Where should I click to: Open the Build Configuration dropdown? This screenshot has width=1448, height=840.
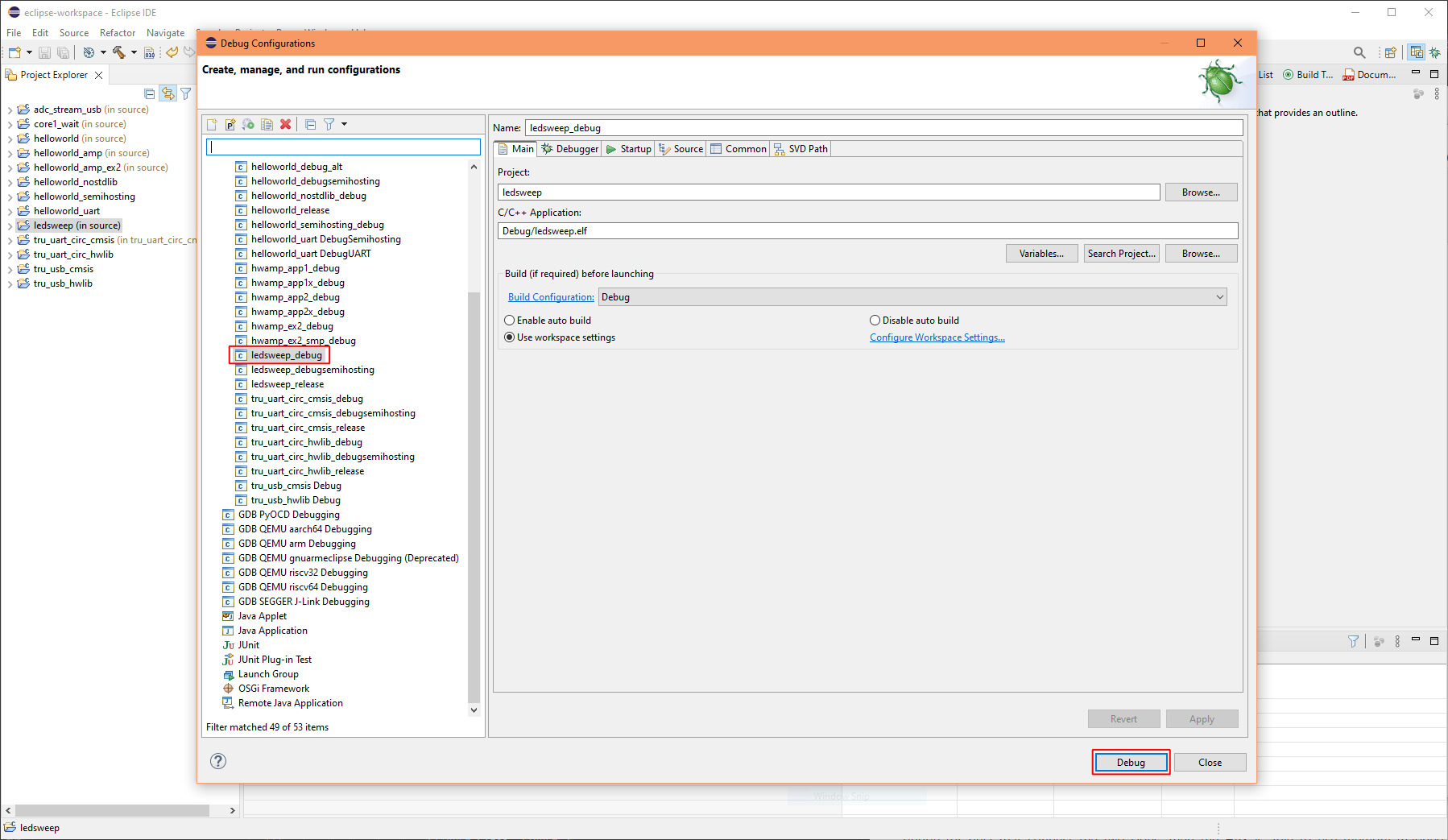[x=1219, y=296]
